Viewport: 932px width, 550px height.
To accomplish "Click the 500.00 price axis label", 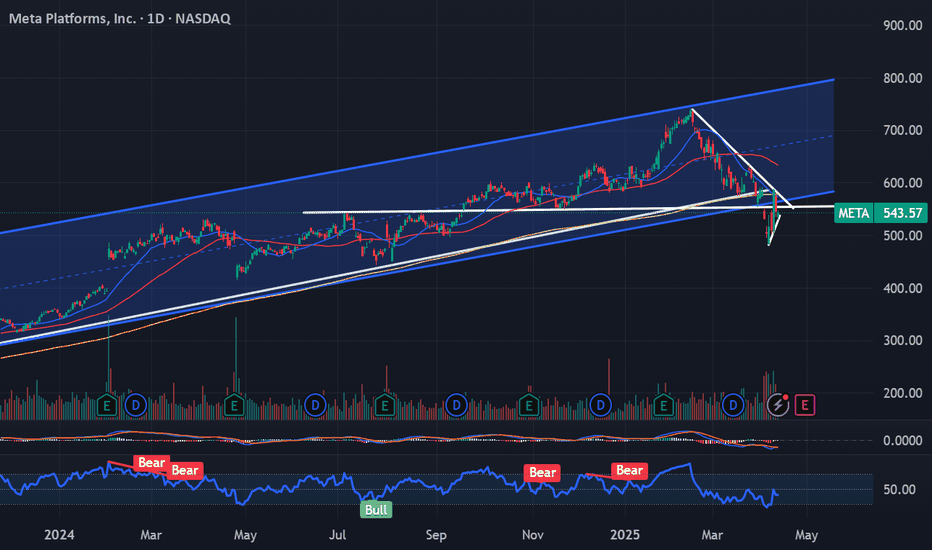I will click(x=902, y=236).
